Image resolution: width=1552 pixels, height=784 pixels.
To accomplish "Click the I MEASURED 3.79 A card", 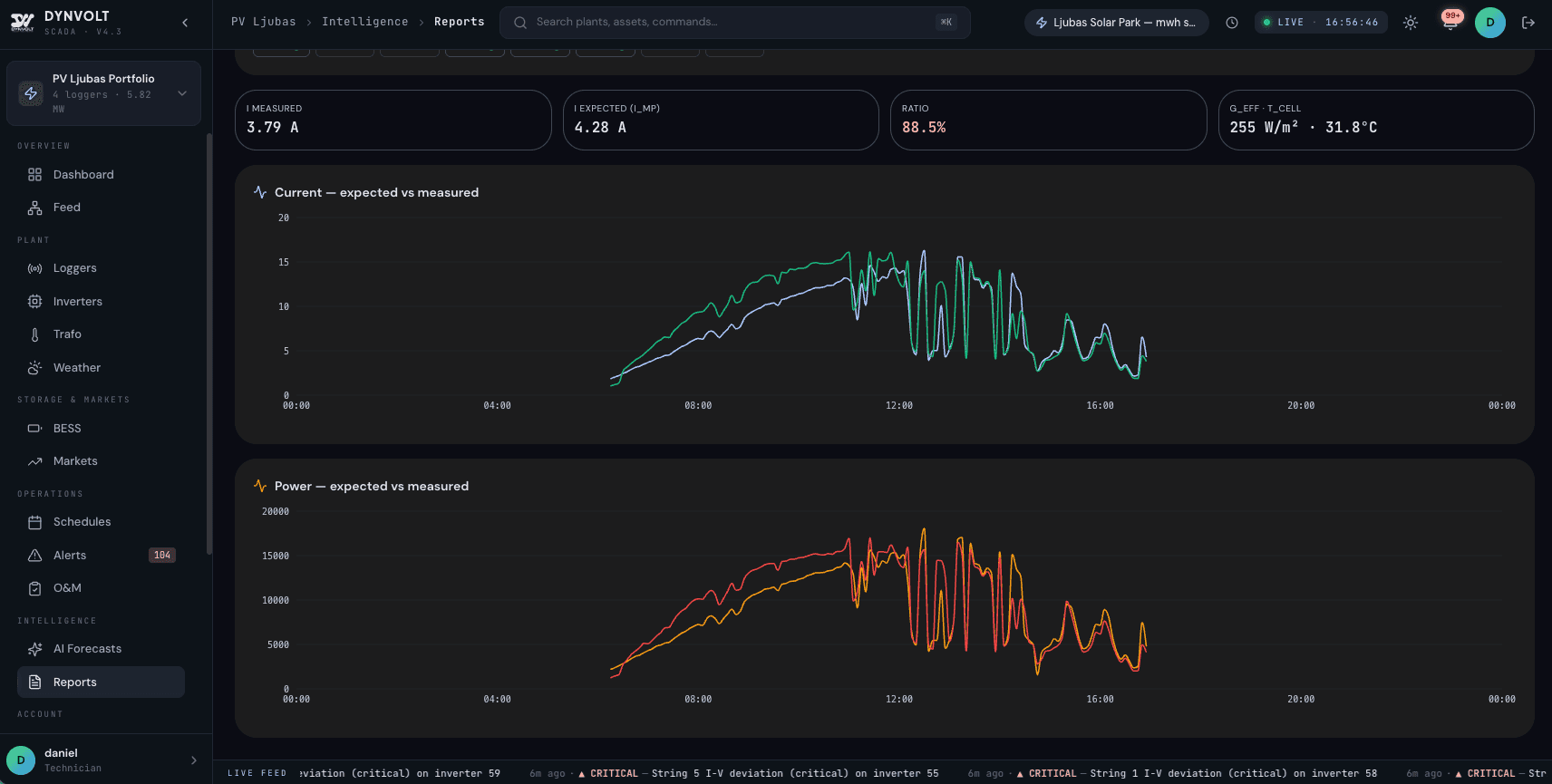I will tap(393, 120).
